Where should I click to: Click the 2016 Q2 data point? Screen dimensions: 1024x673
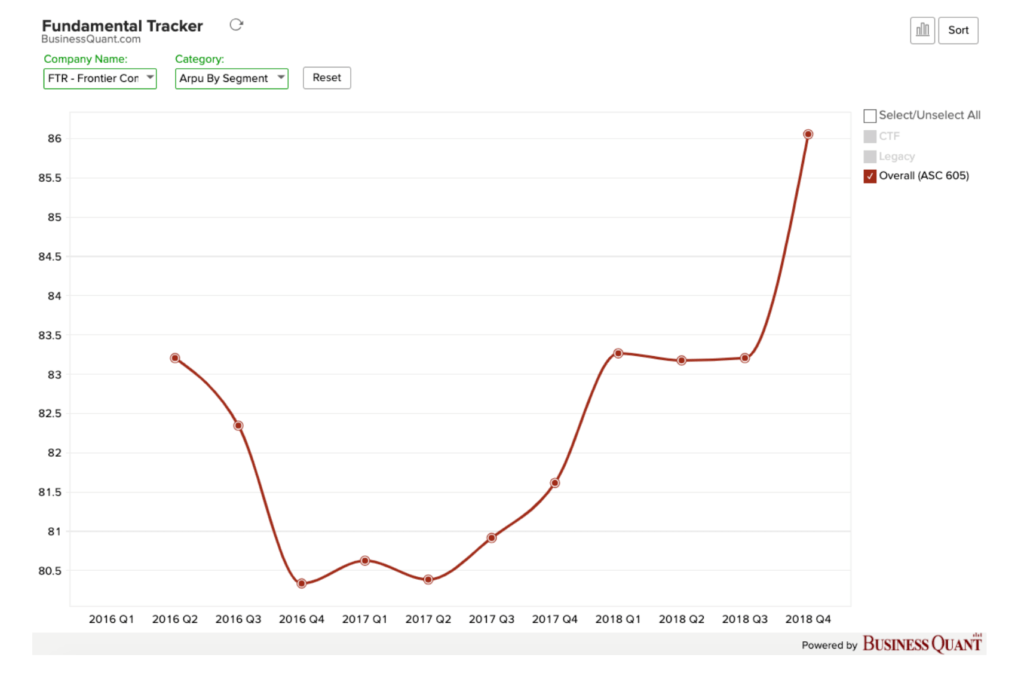pos(174,358)
